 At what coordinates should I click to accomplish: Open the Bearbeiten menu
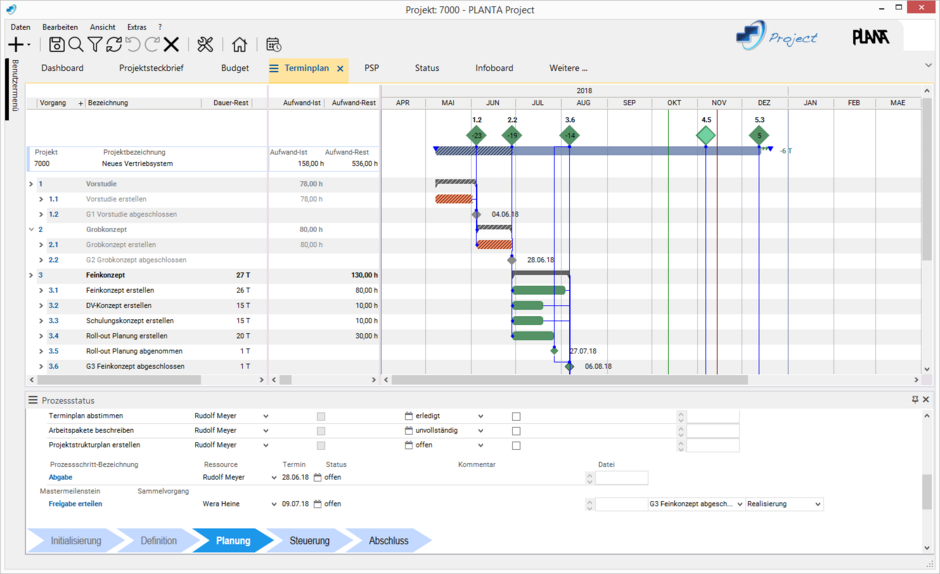click(x=60, y=27)
